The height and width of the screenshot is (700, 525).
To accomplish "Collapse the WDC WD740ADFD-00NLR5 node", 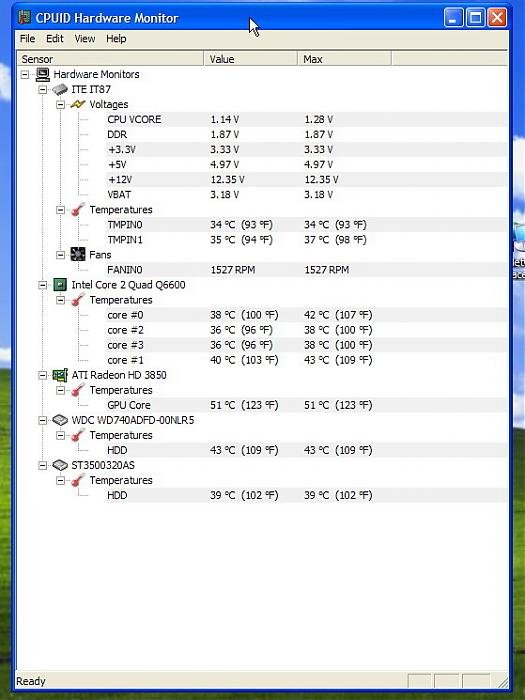I will [43, 420].
